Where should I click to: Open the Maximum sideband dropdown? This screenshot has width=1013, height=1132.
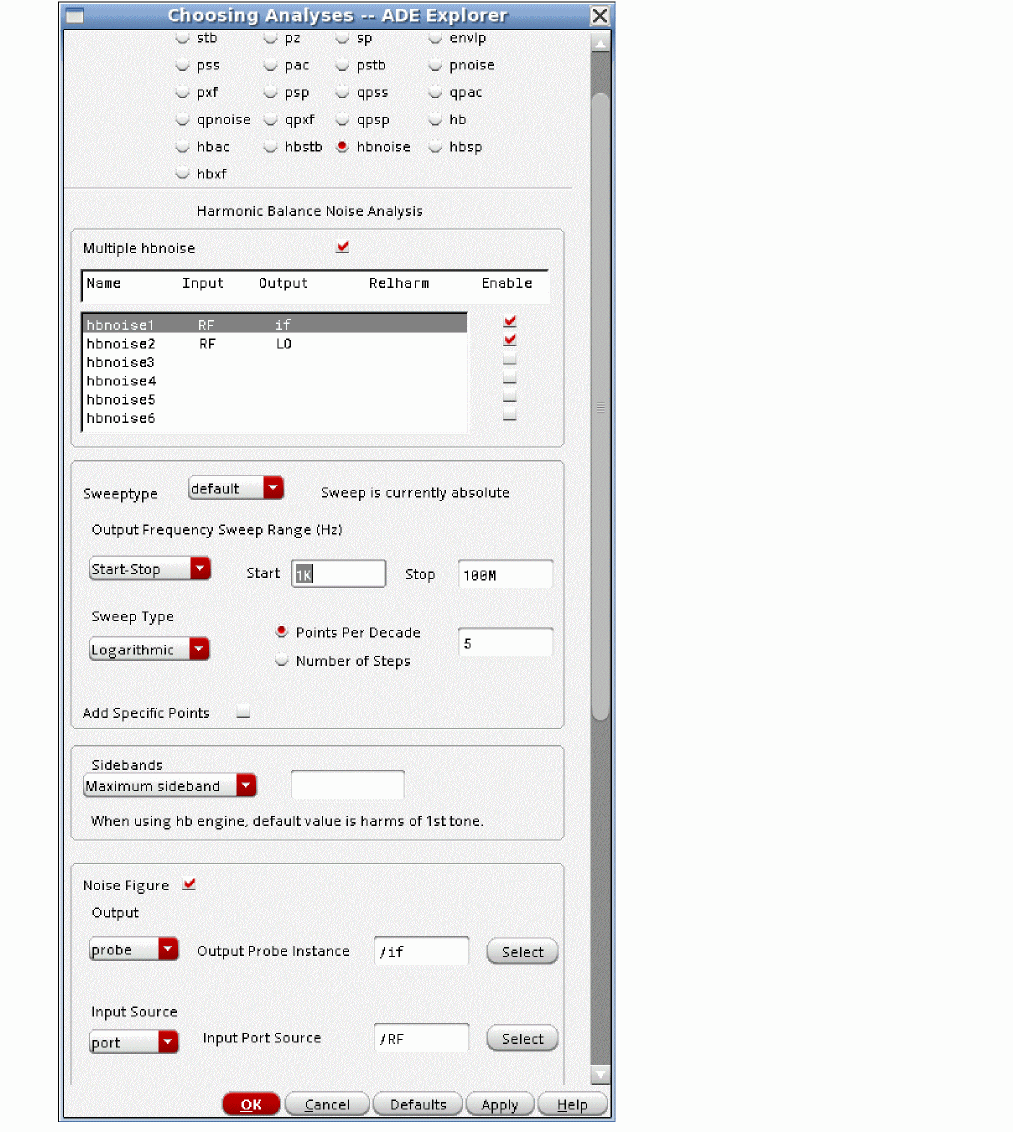pyautogui.click(x=169, y=786)
